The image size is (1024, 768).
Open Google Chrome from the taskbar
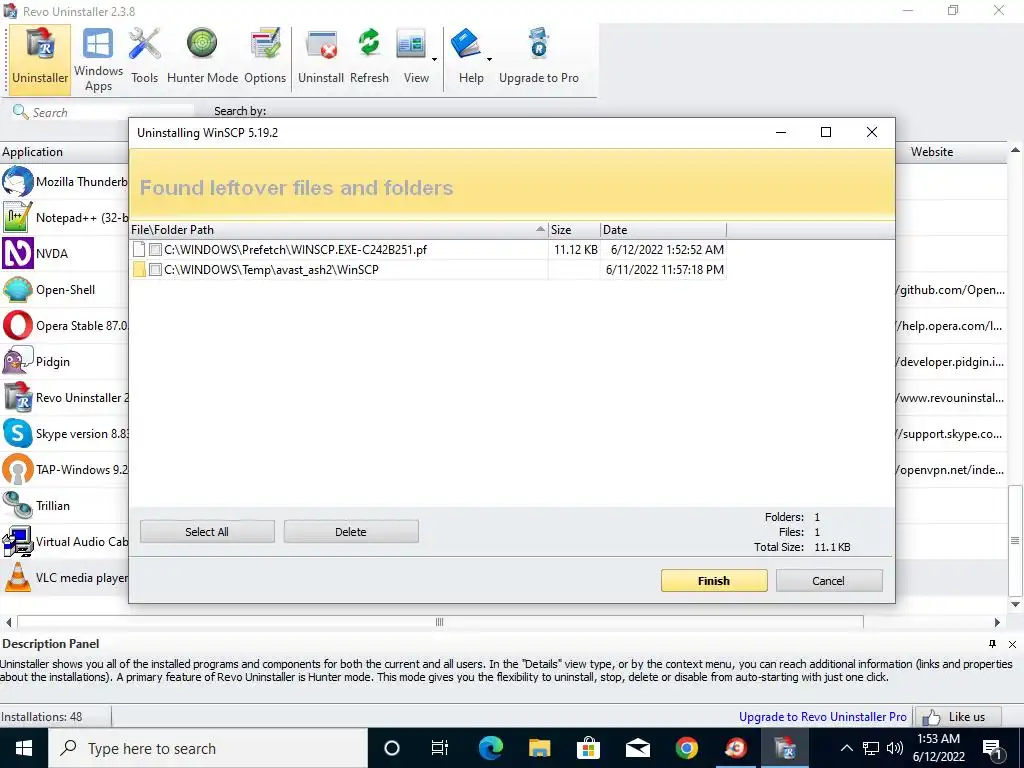686,748
